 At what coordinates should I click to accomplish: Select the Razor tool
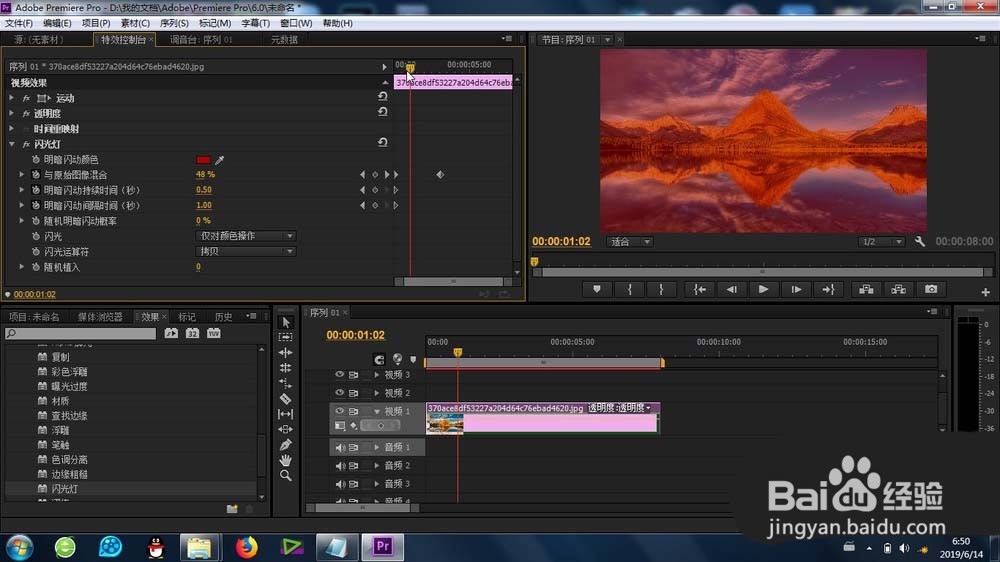[286, 399]
